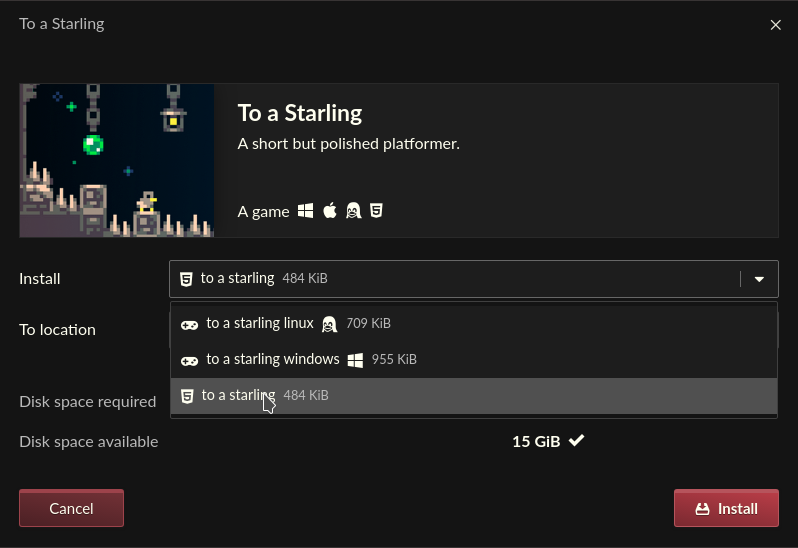Click the Windows logo in the windows upload entry
798x548 pixels.
pos(355,360)
